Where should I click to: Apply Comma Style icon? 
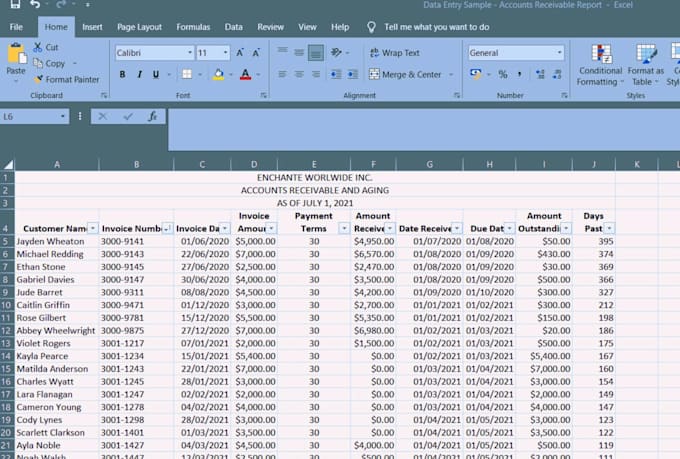point(520,75)
